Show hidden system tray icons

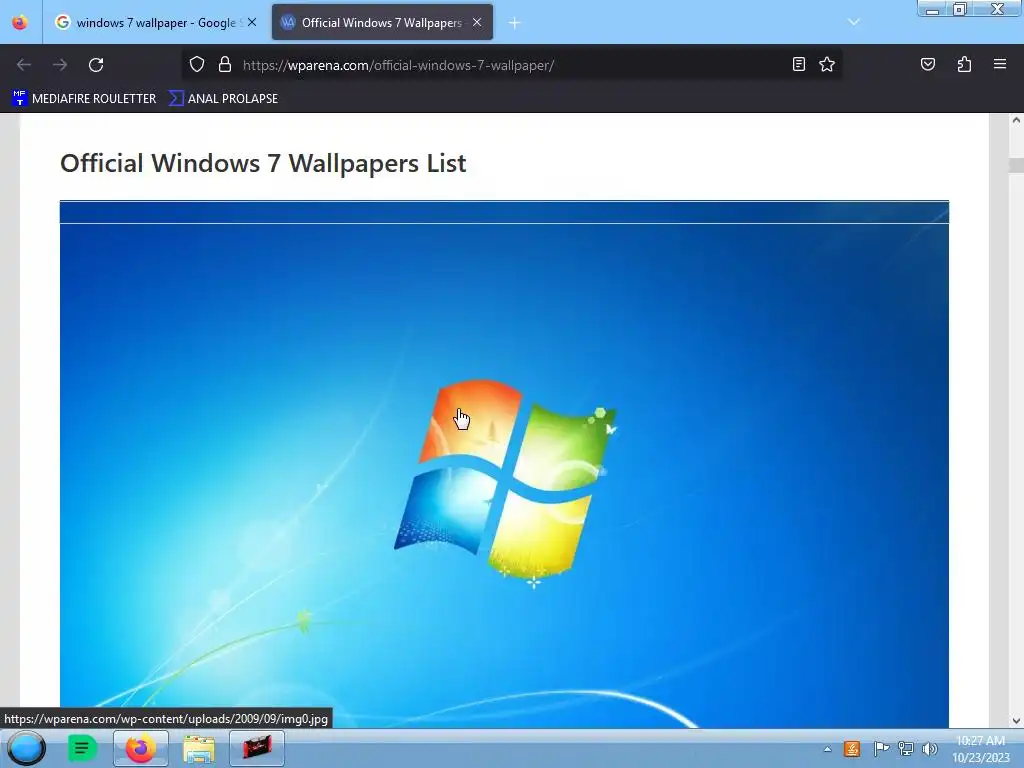click(x=827, y=749)
